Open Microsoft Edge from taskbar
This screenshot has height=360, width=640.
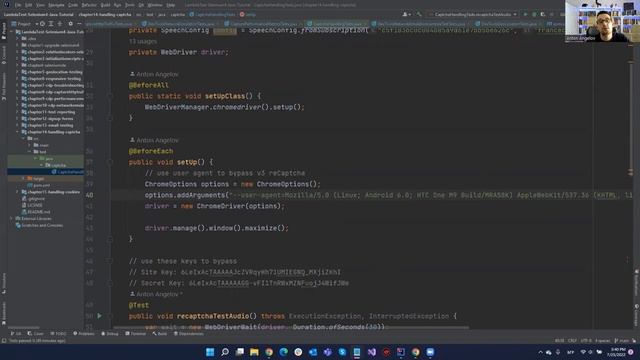pos(283,352)
